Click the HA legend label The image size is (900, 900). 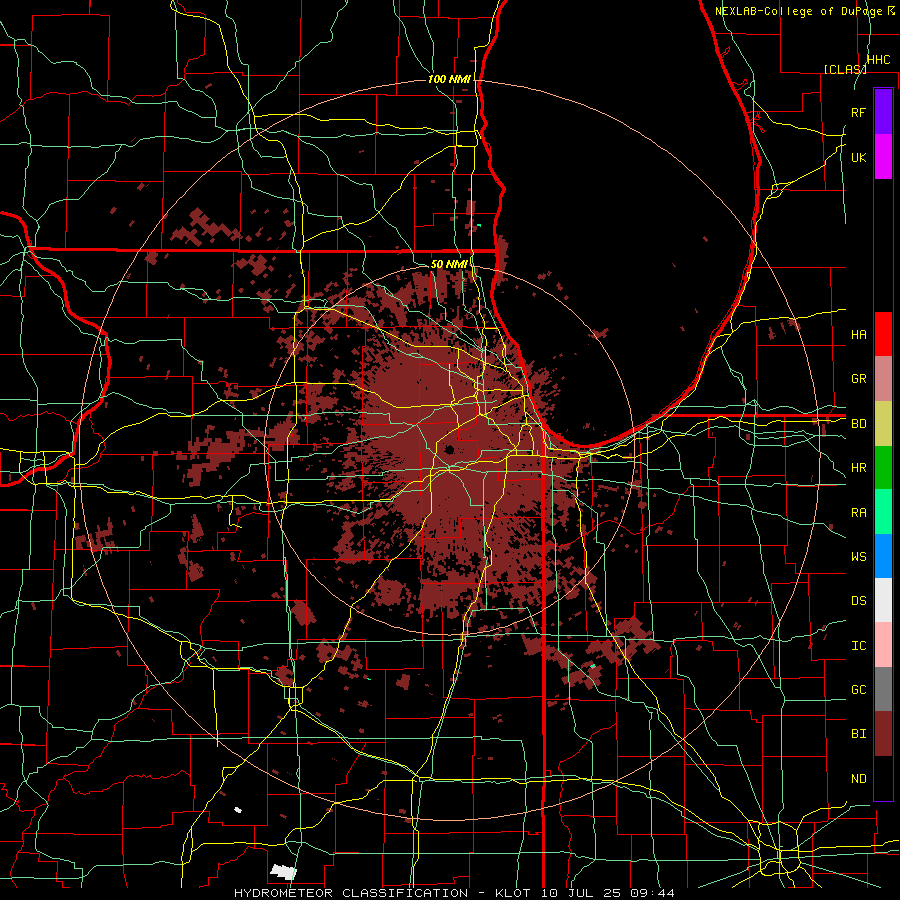coord(858,334)
